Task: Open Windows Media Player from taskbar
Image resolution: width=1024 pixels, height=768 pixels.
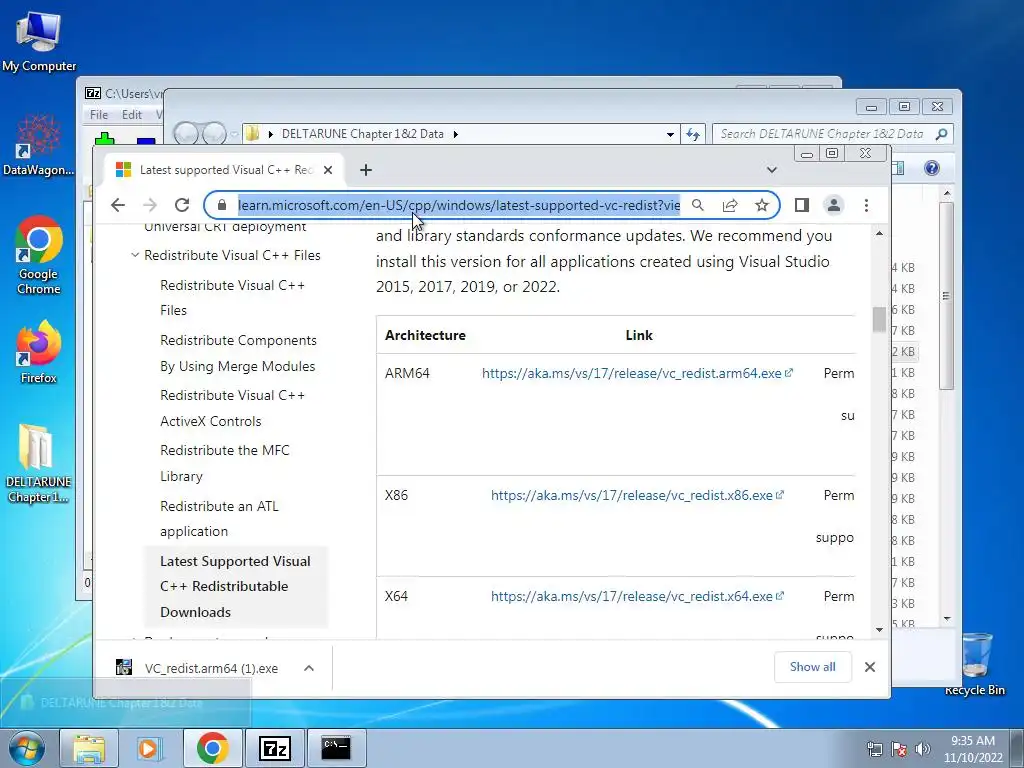Action: tap(149, 748)
